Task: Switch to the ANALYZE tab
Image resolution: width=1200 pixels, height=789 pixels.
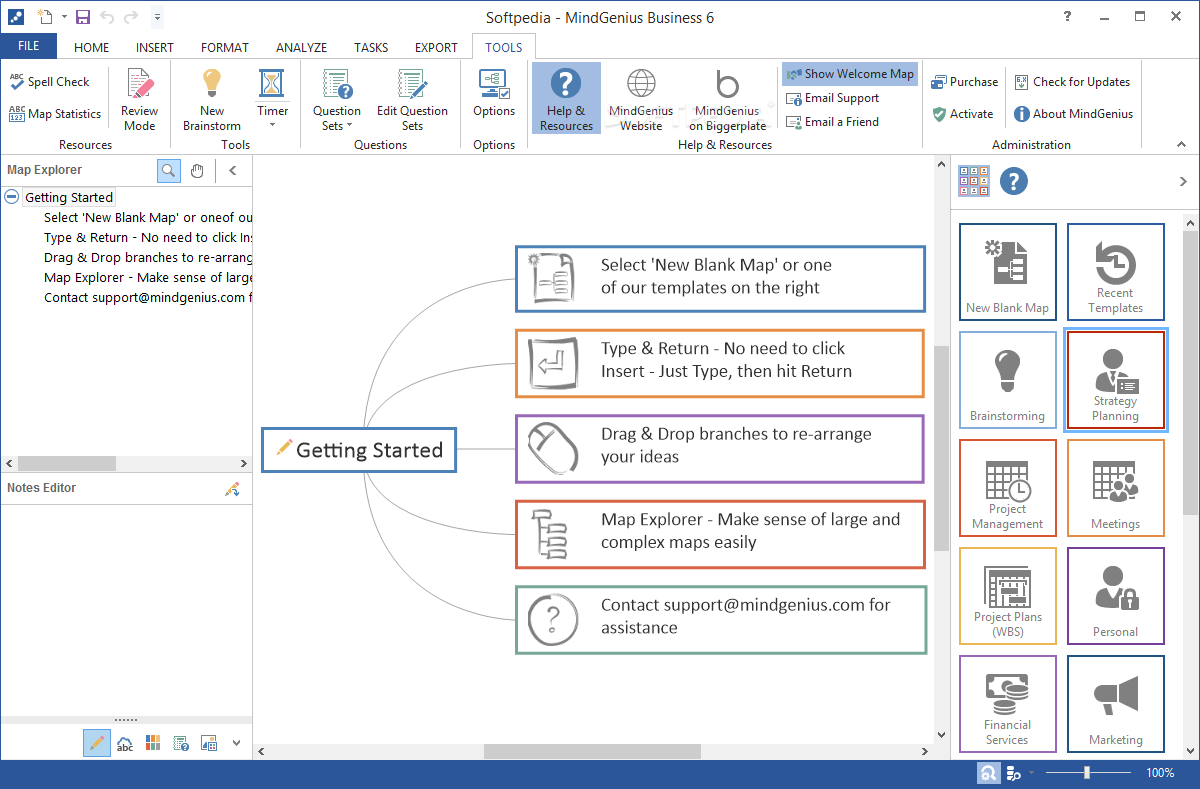Action: pyautogui.click(x=301, y=47)
